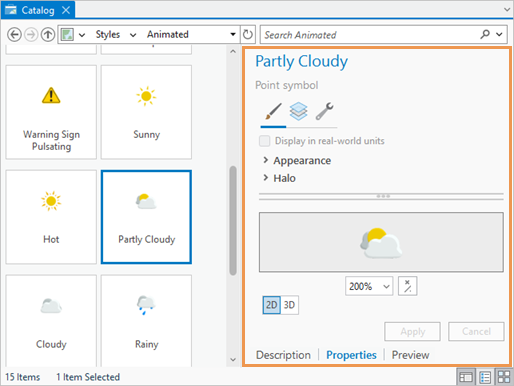Viewport: 514px width, 386px height.
Task: Open the Animated path dropdown
Action: tap(233, 34)
